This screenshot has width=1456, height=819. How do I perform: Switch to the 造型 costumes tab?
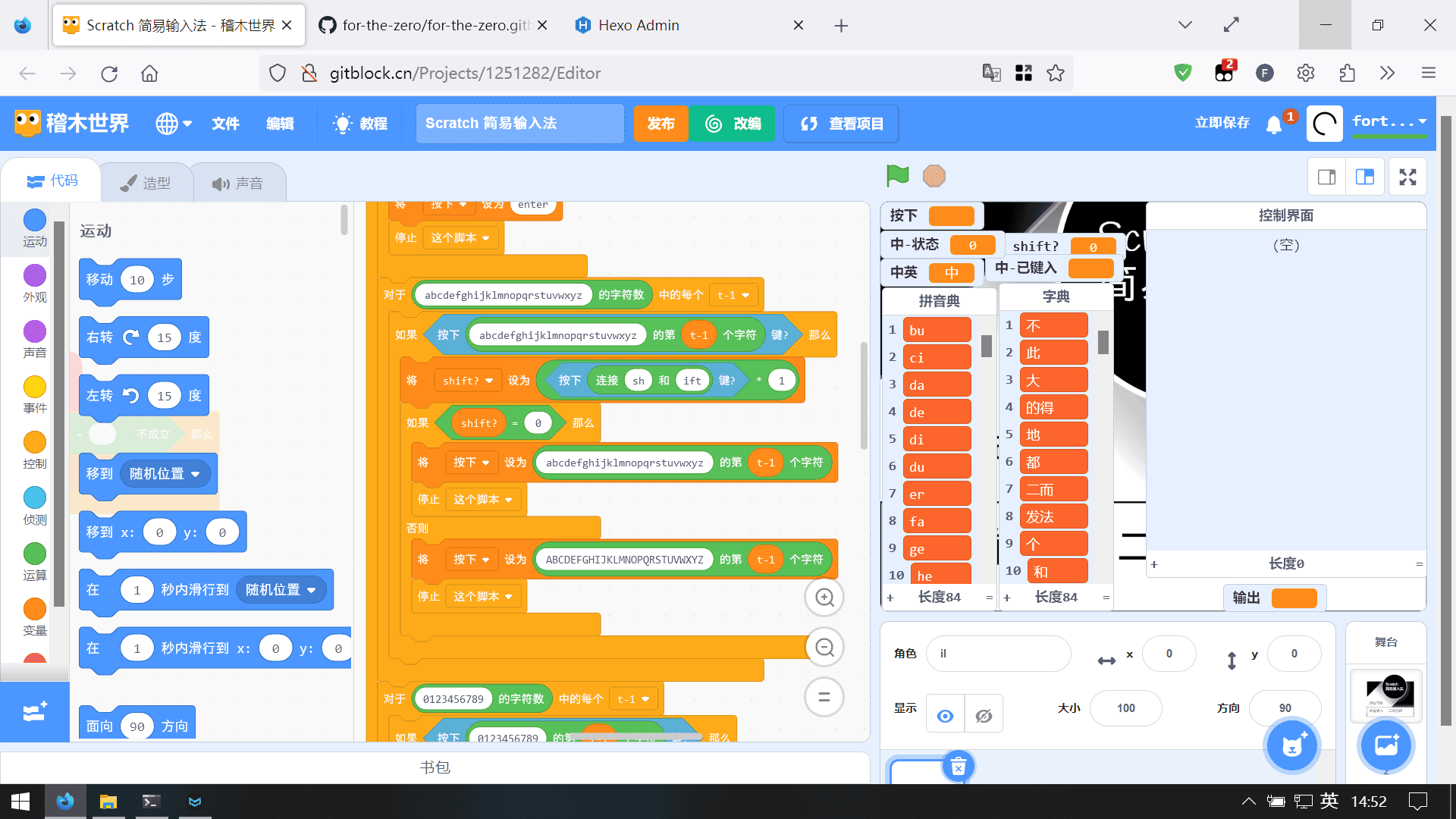(146, 183)
